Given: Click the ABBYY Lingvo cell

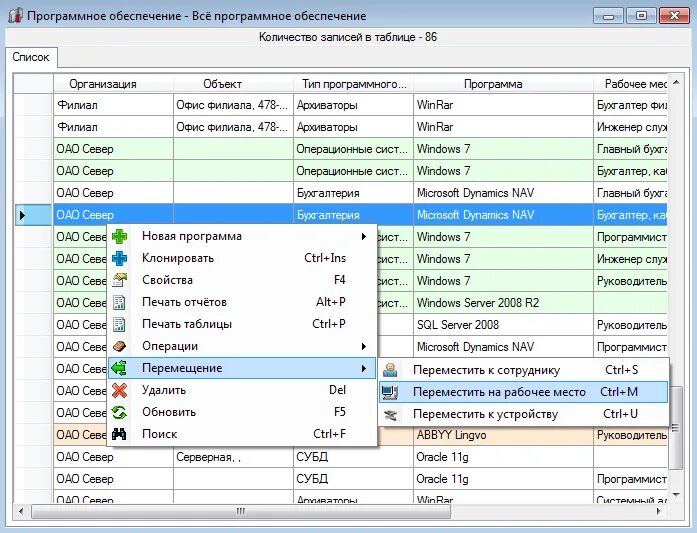Looking at the screenshot, I should click(x=503, y=435).
